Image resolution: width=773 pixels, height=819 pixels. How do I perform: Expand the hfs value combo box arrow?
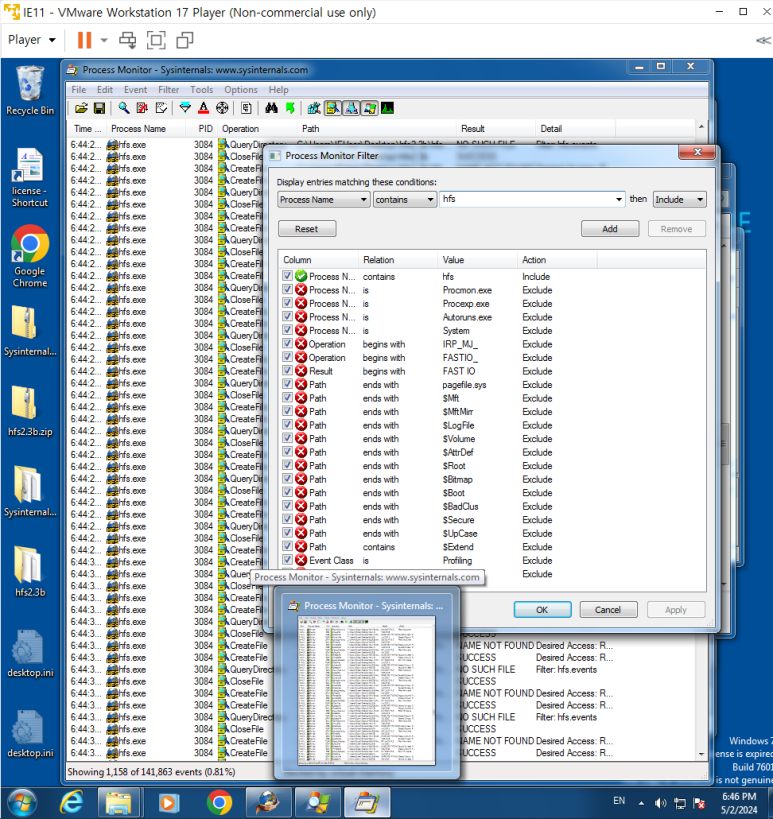coord(619,200)
